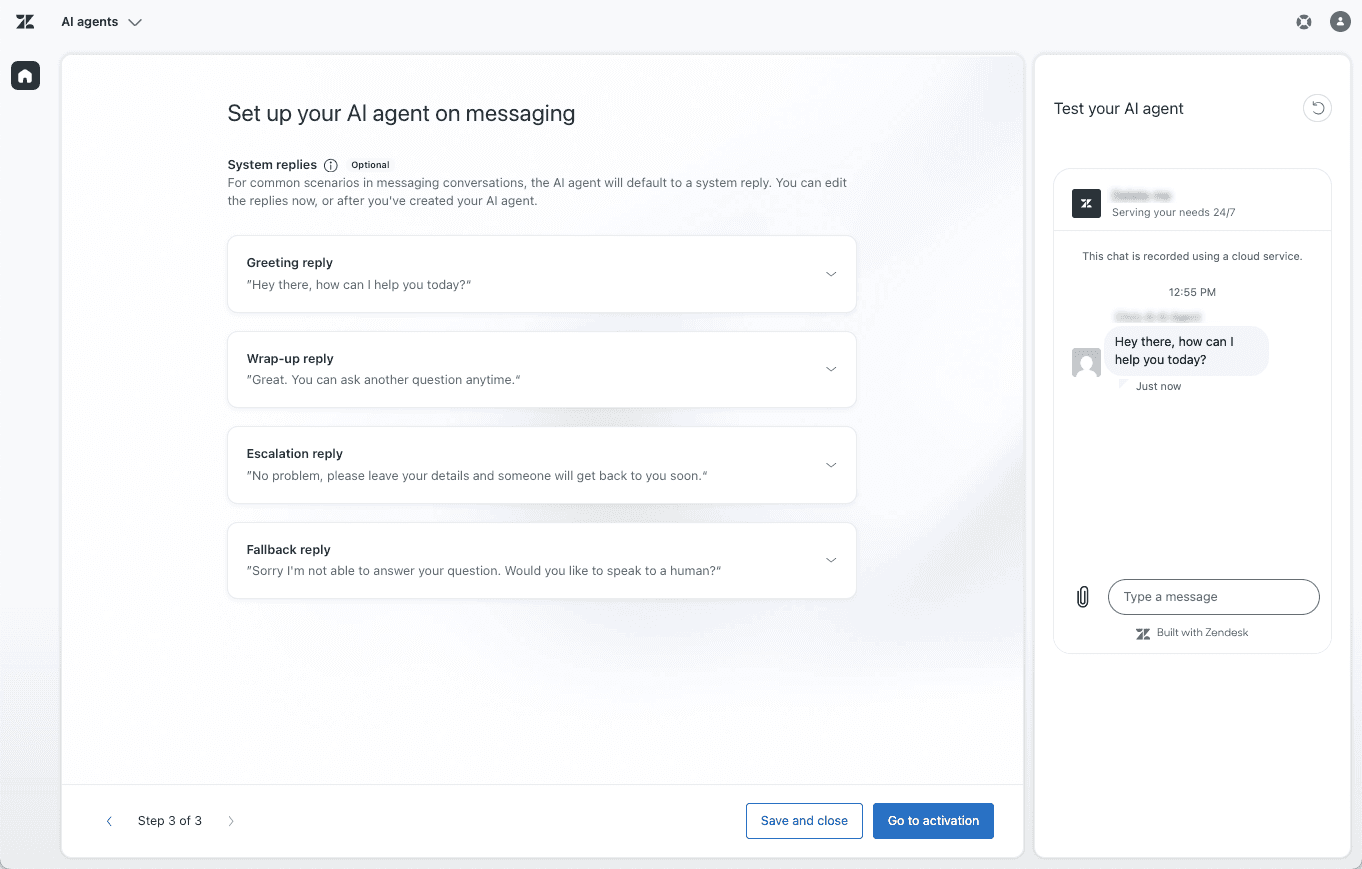
Task: Click Go to activation
Action: pyautogui.click(x=933, y=821)
